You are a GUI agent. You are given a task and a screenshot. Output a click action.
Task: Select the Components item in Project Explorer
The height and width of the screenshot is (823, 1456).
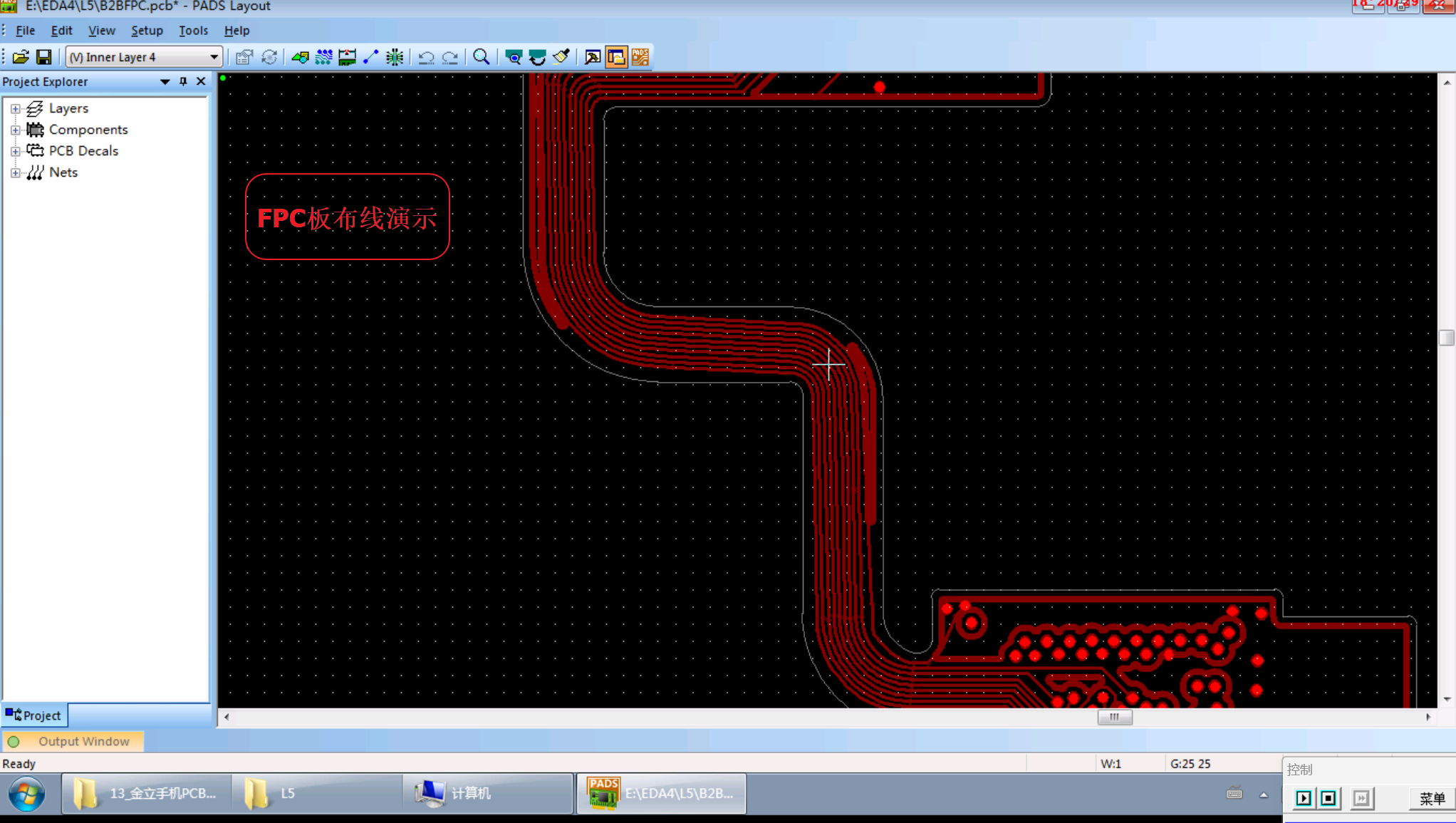[88, 130]
